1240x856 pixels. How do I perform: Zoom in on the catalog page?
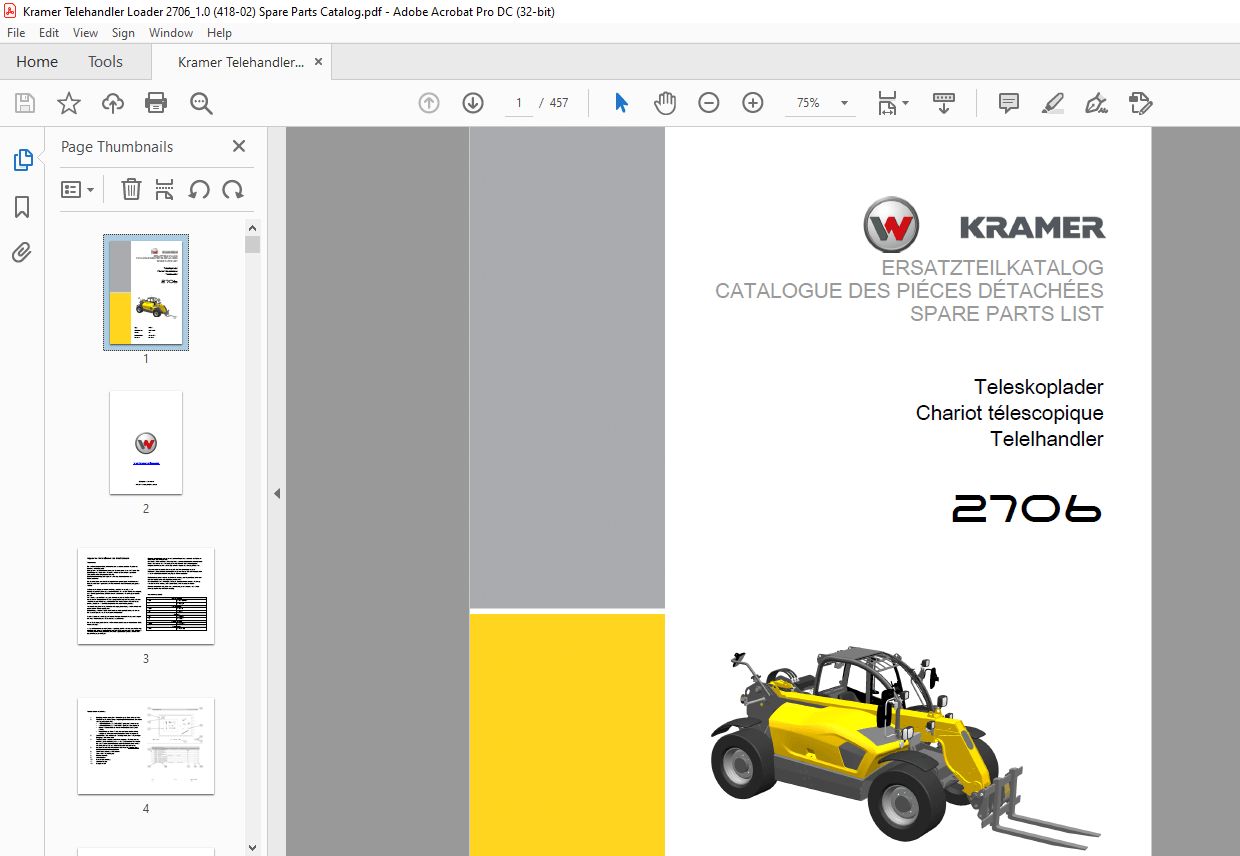pos(752,102)
